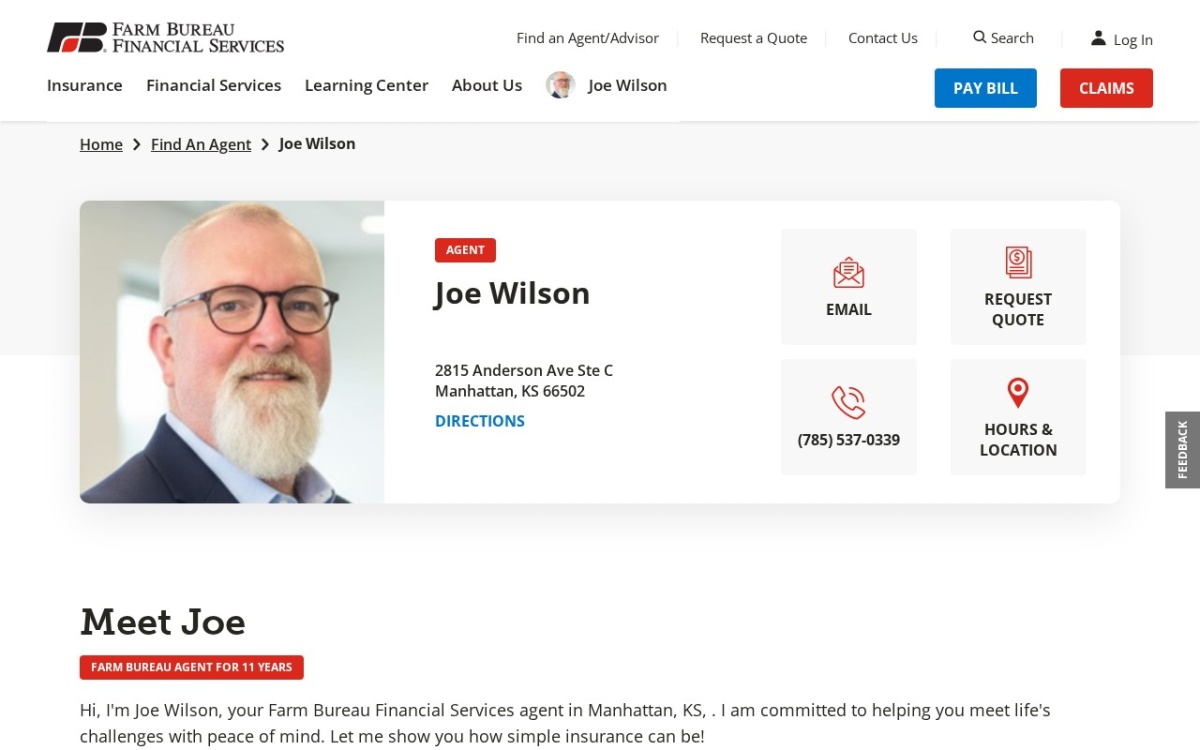Open the Contact Us link
Image resolution: width=1200 pixels, height=750 pixels.
point(882,38)
